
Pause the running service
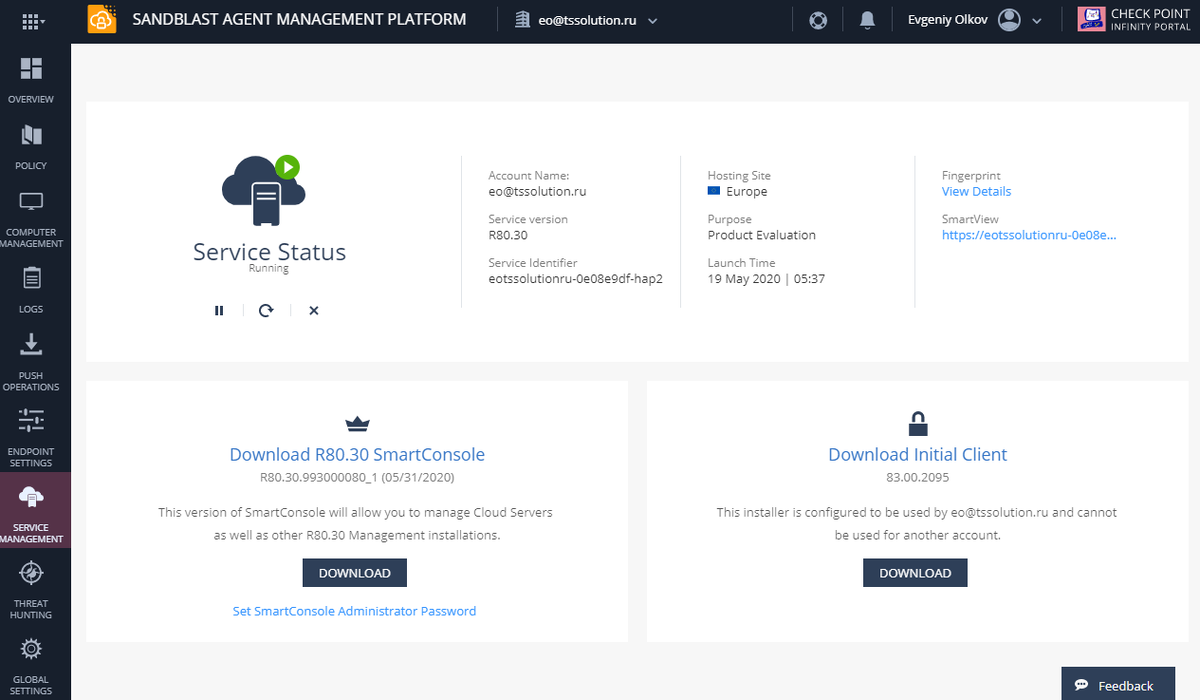[219, 311]
